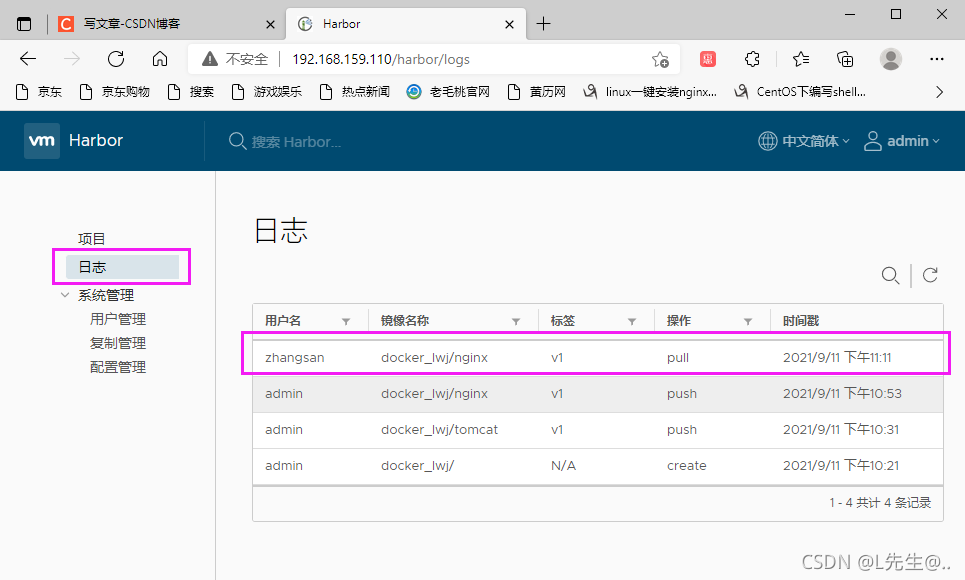Click the browser back arrow
This screenshot has height=580, width=965.
tap(28, 59)
